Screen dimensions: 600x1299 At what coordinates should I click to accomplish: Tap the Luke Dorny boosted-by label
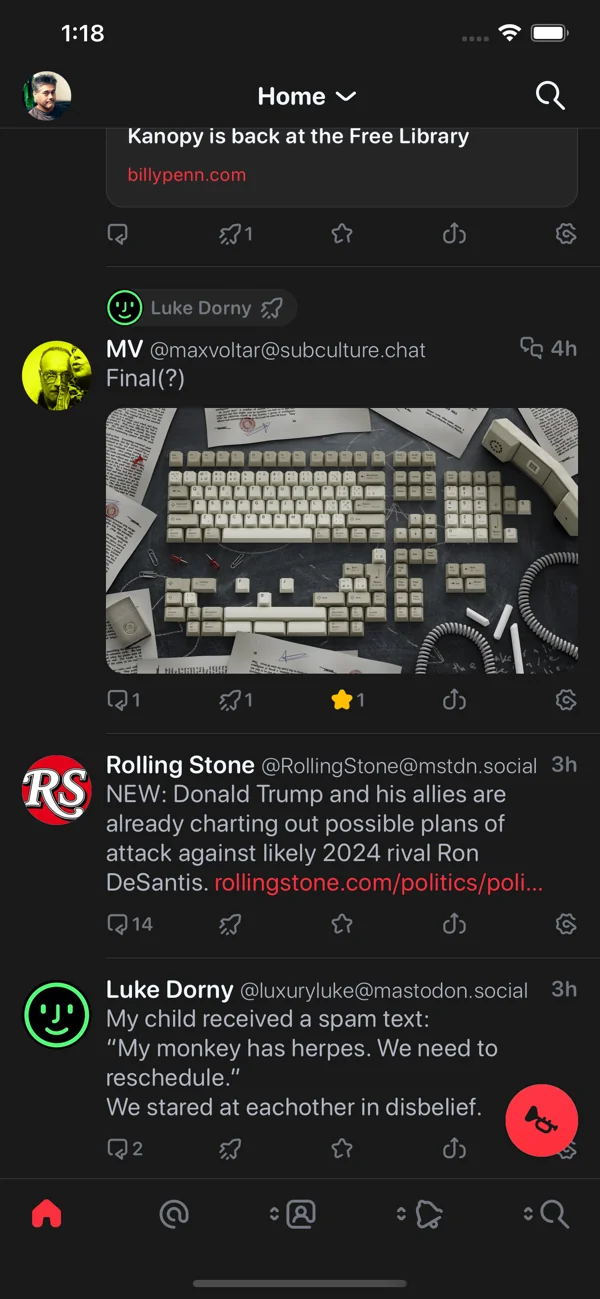coord(201,308)
